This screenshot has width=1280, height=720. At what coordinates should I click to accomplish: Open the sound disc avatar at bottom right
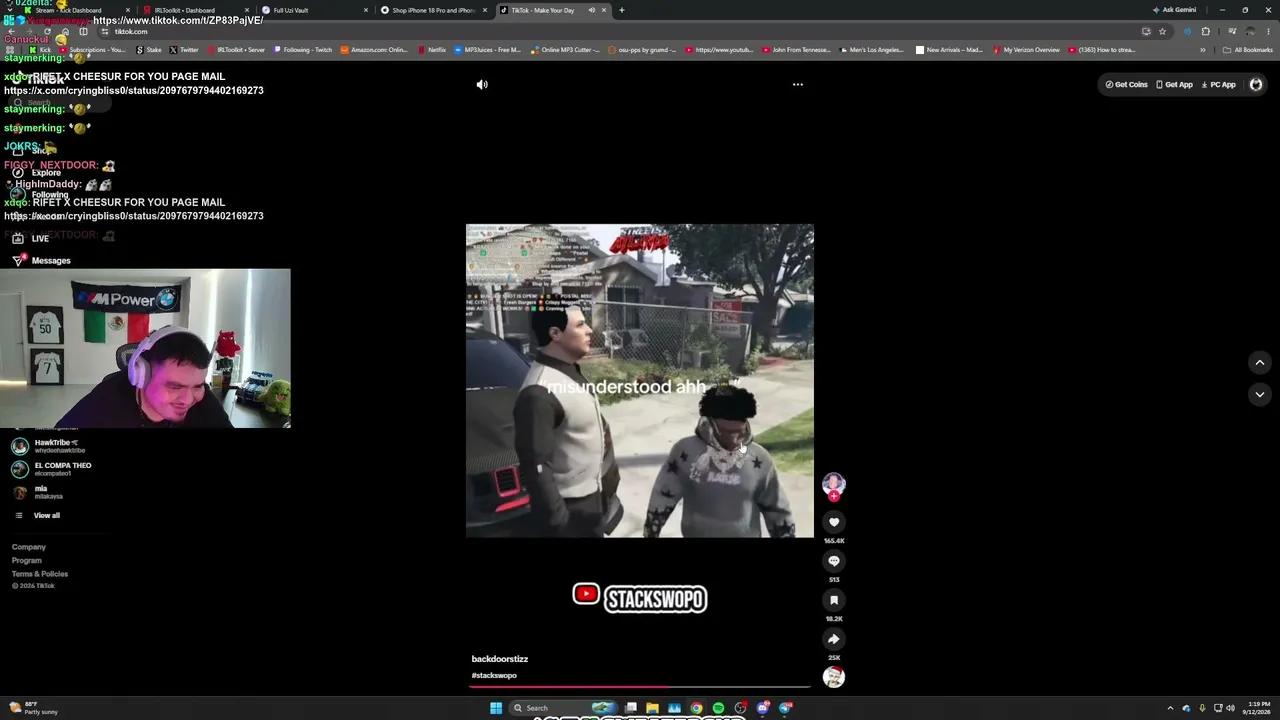(834, 677)
